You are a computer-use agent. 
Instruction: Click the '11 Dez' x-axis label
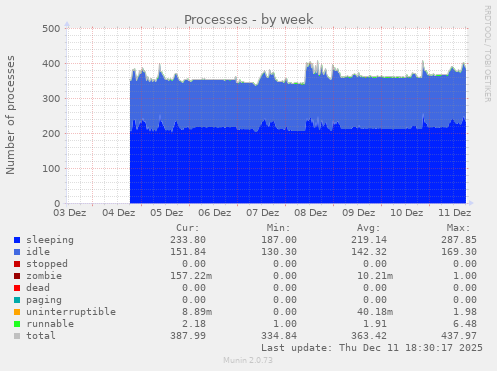pyautogui.click(x=455, y=213)
